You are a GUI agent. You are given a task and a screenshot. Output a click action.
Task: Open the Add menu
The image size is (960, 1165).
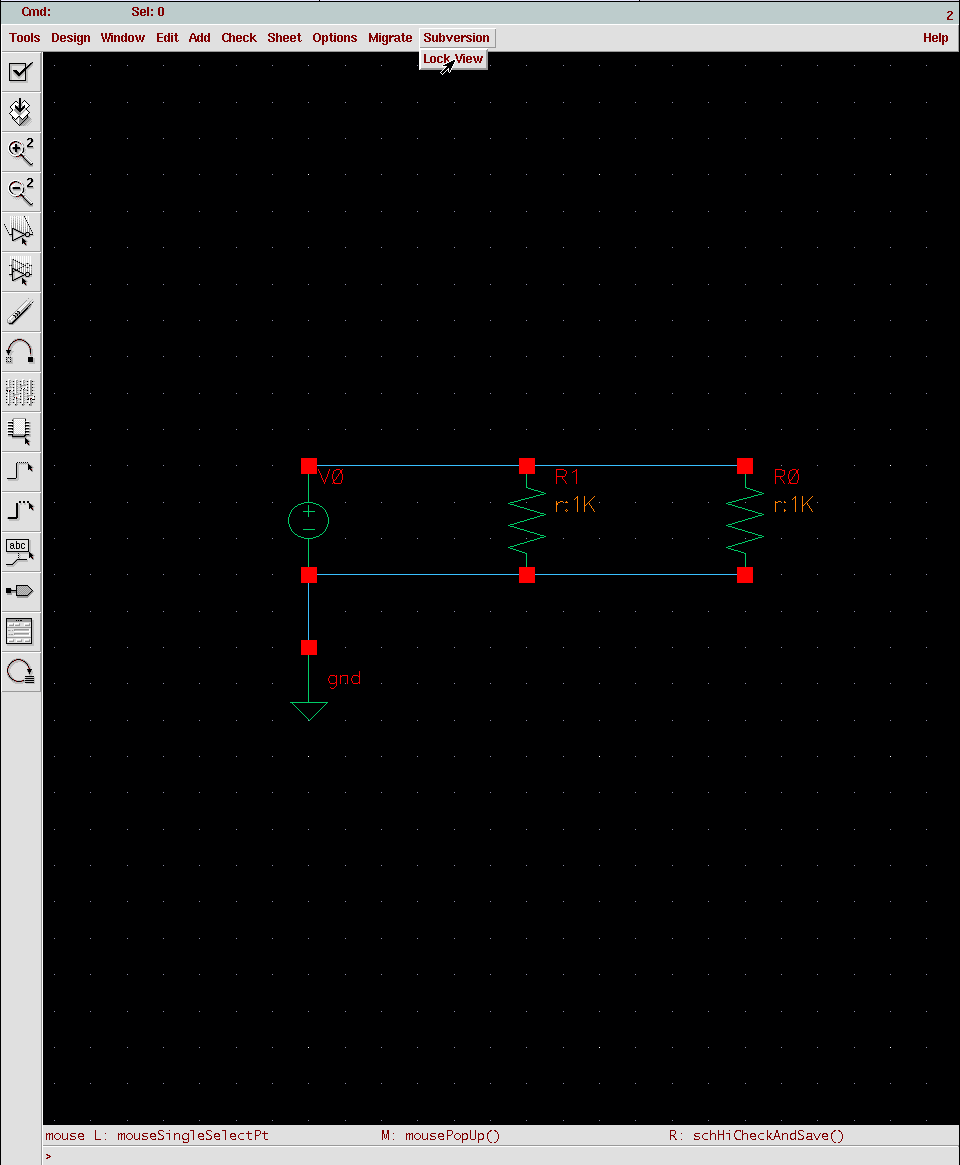[x=199, y=38]
